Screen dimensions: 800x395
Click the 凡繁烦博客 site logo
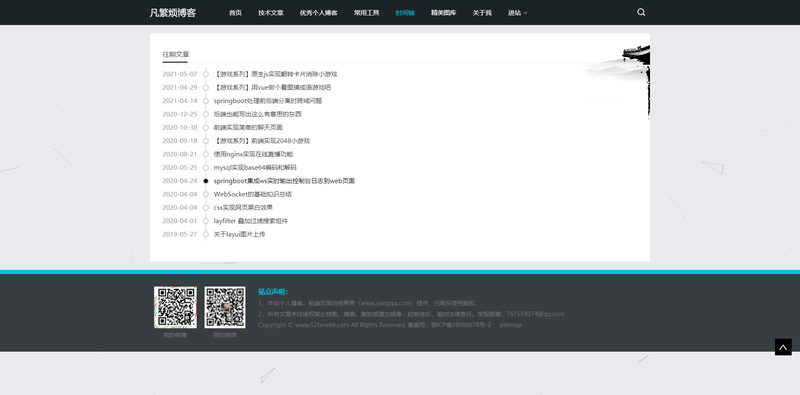[172, 13]
